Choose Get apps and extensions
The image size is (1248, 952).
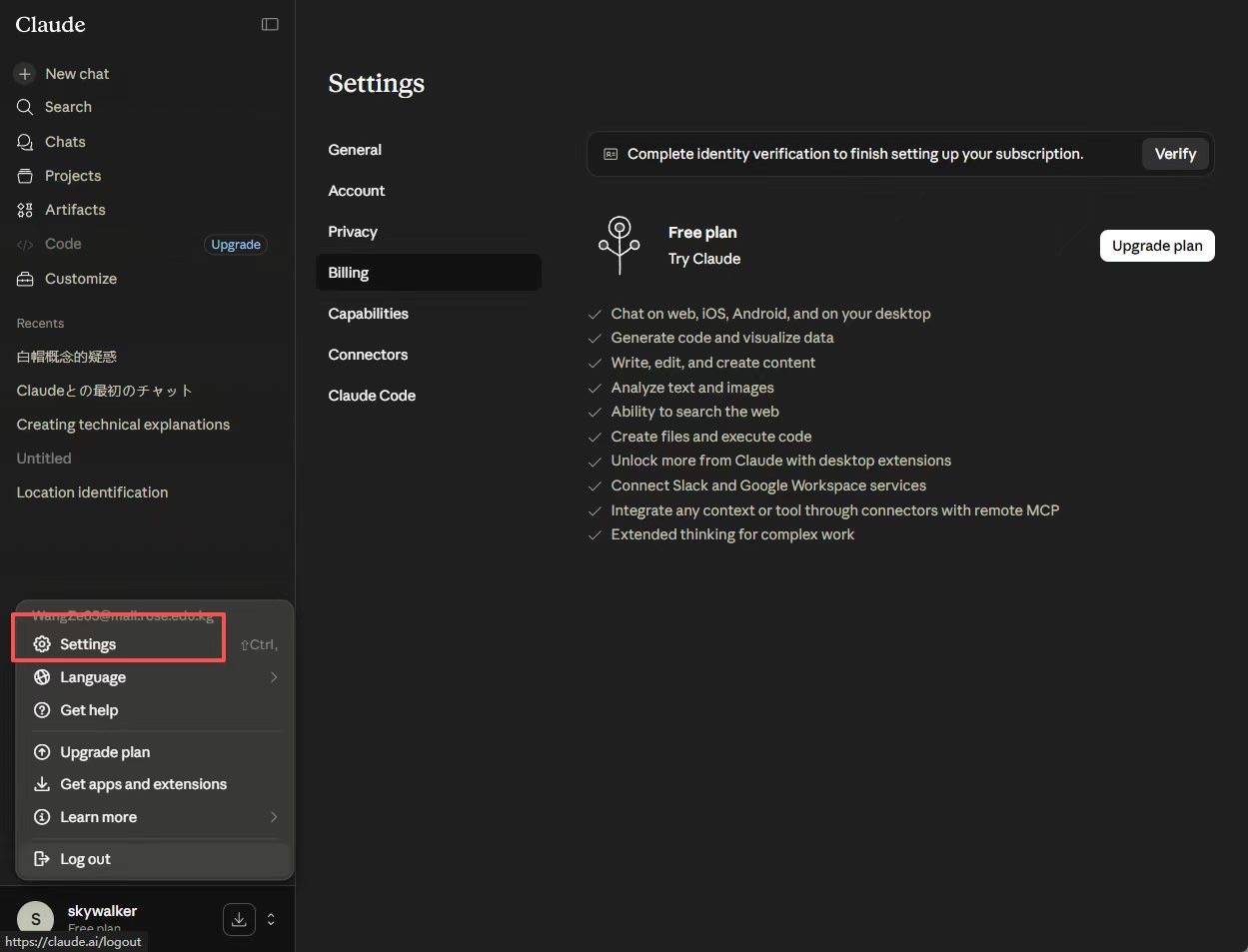point(155,784)
